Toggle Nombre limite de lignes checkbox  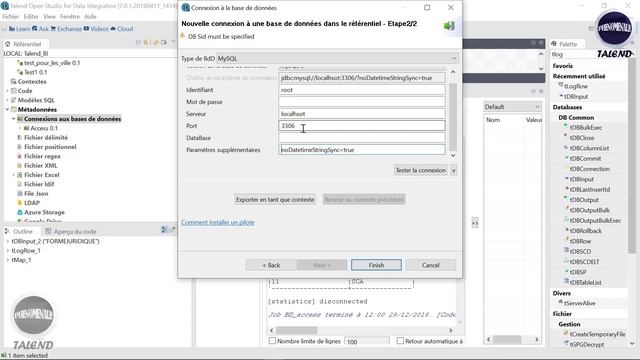pos(272,340)
